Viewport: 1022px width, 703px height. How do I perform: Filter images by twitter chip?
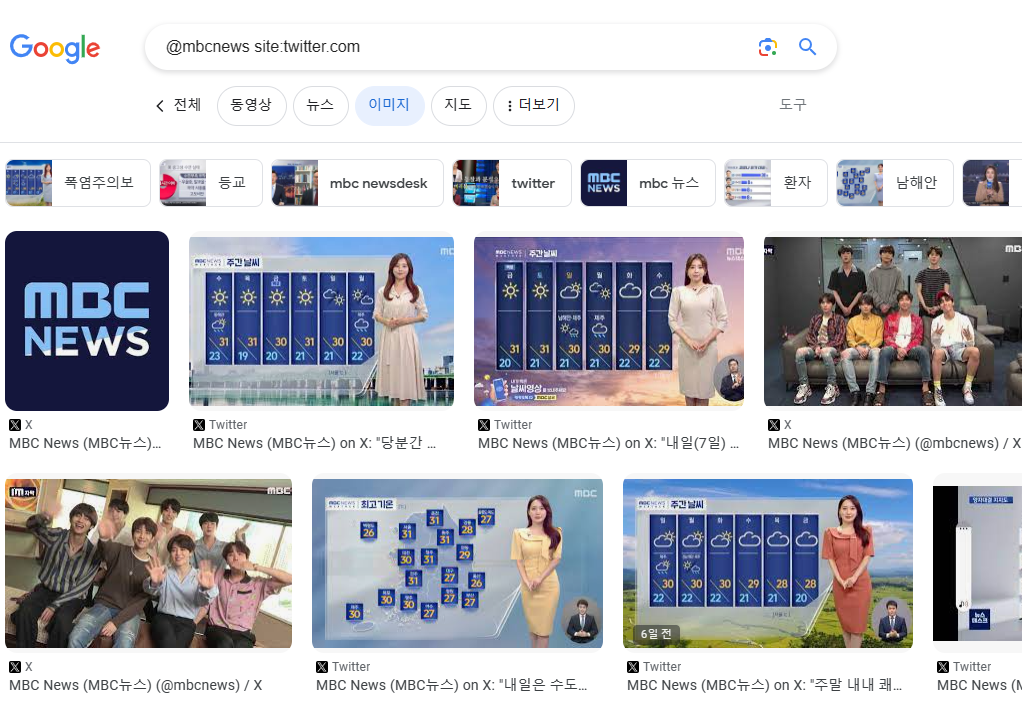[x=512, y=183]
